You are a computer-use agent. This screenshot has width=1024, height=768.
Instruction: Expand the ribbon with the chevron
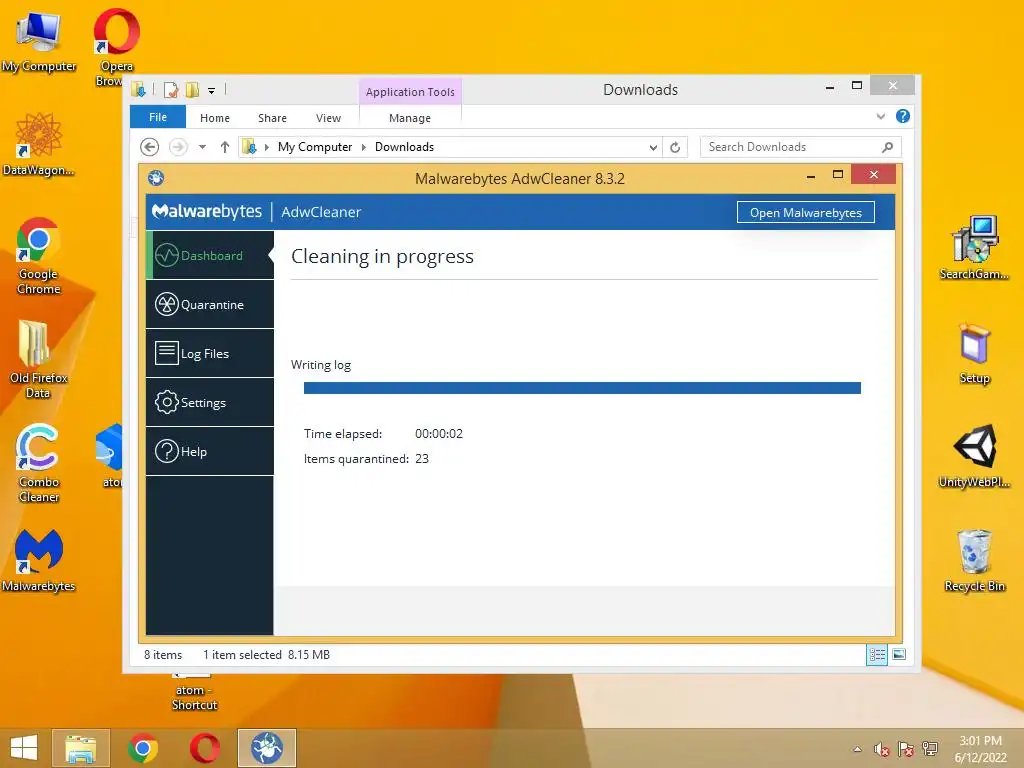point(881,116)
